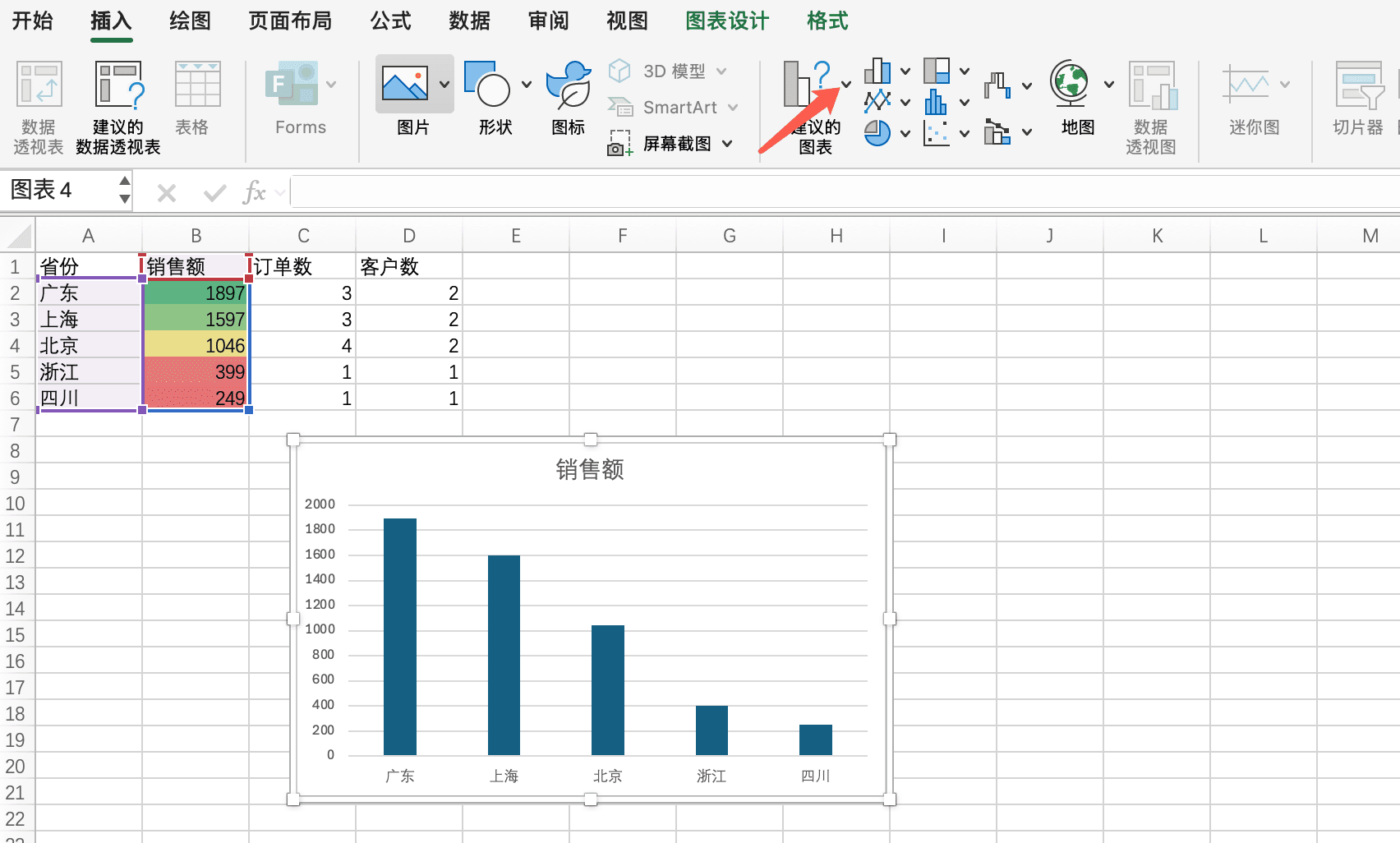Open the Map (地图) chart globe icon
Viewport: 1400px width, 843px height.
(1070, 84)
